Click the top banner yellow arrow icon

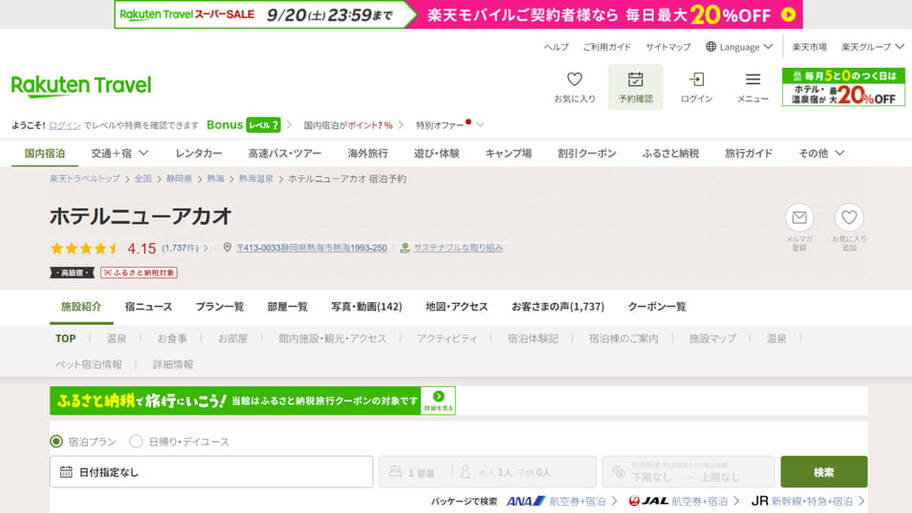(x=788, y=15)
